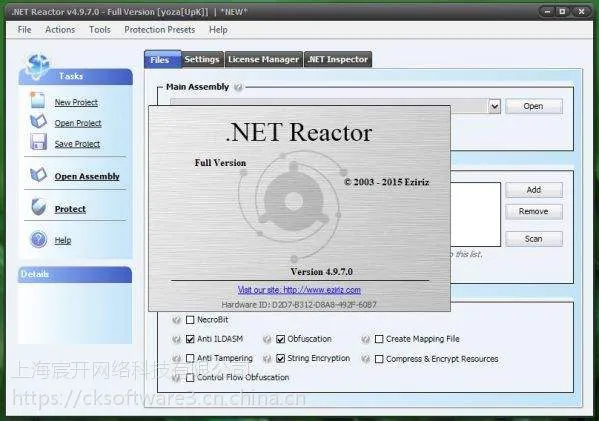Click the New Project document icon
599x421 pixels.
coord(38,100)
